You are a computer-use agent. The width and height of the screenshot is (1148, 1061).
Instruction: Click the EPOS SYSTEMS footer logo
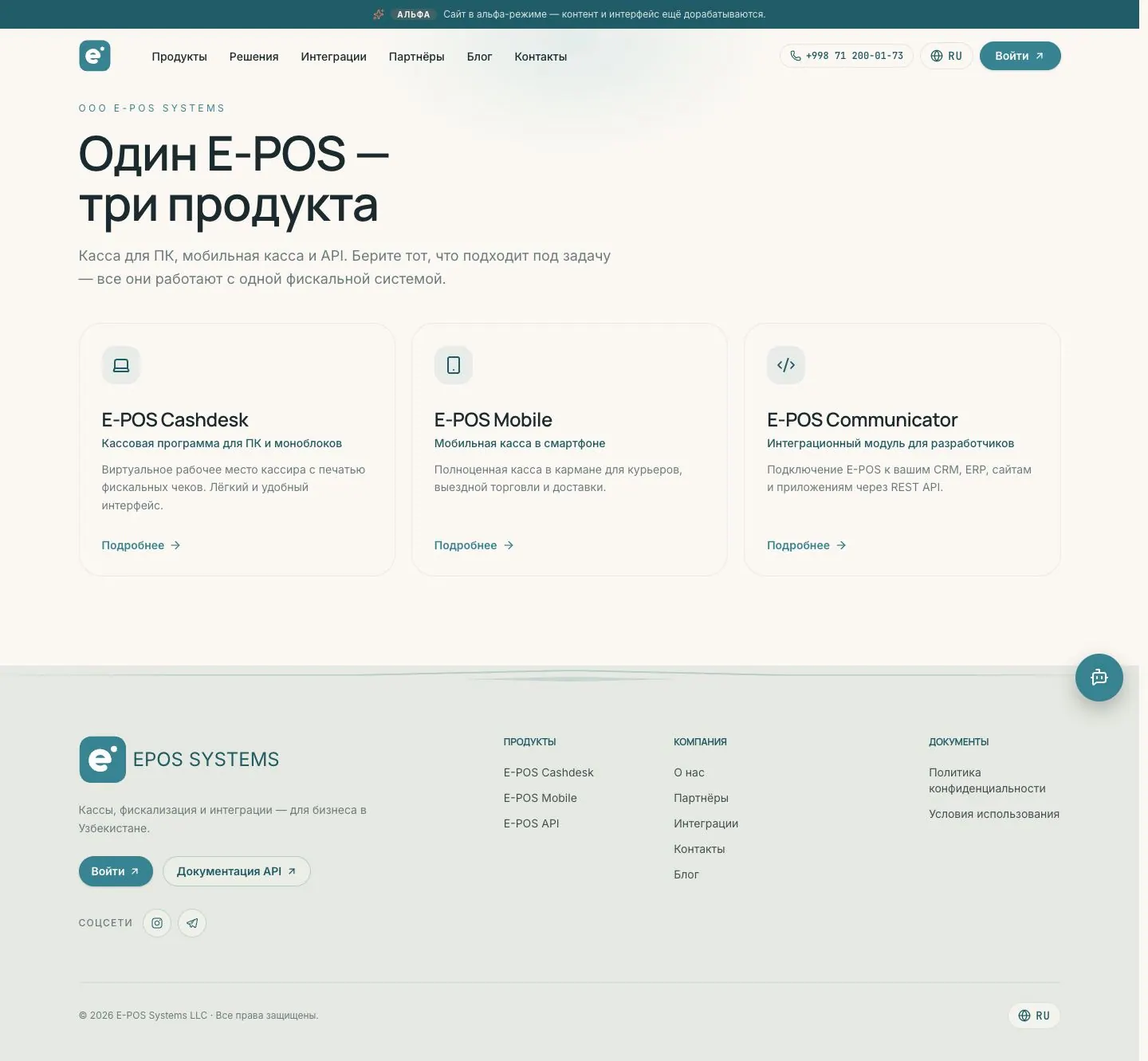(179, 760)
